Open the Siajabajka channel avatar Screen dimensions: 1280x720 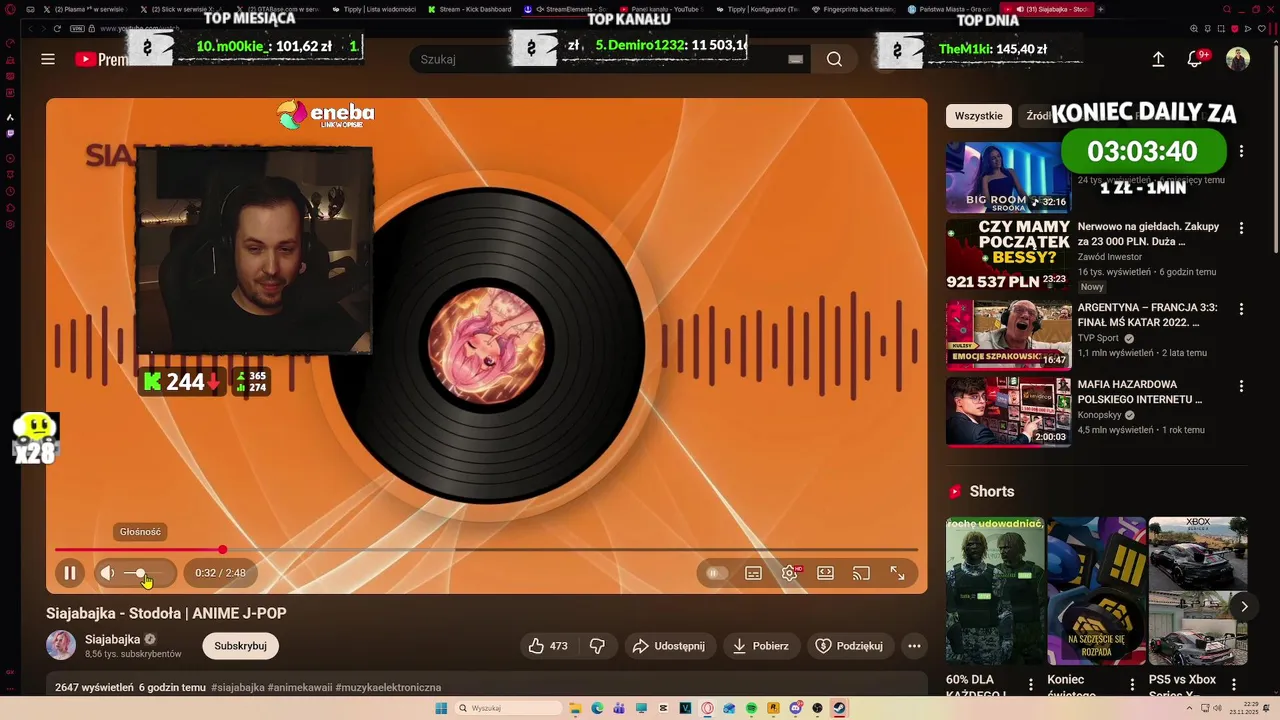coord(61,645)
